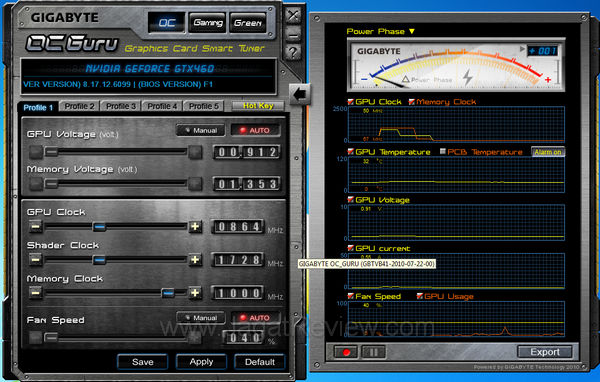Click Memory Clock value field 1000
The image size is (600, 382).
click(x=238, y=294)
